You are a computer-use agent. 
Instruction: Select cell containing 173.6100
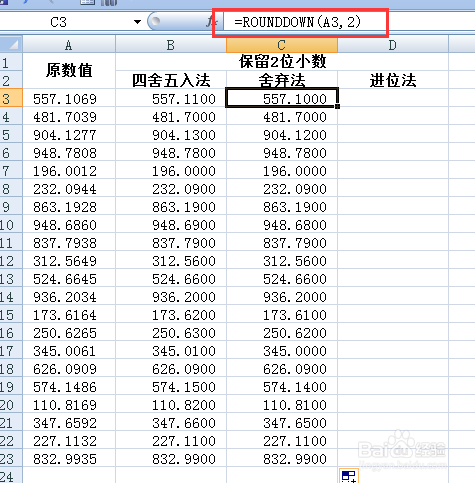coord(282,315)
